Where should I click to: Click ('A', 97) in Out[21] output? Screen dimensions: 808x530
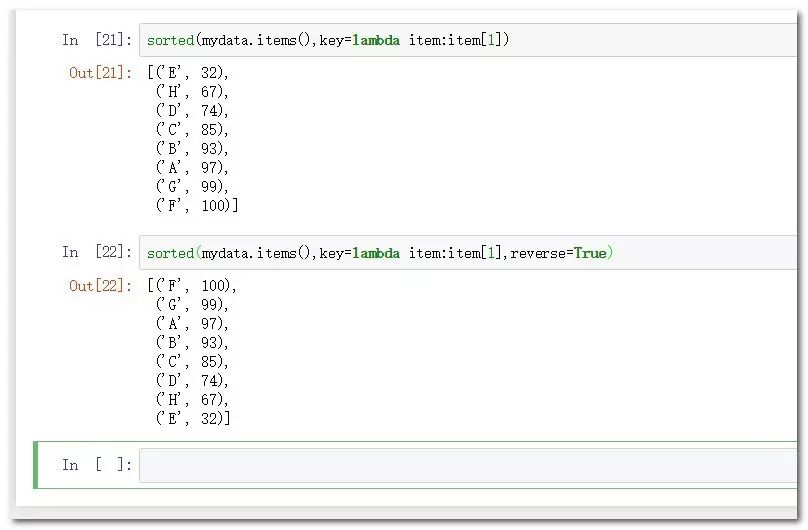192,168
